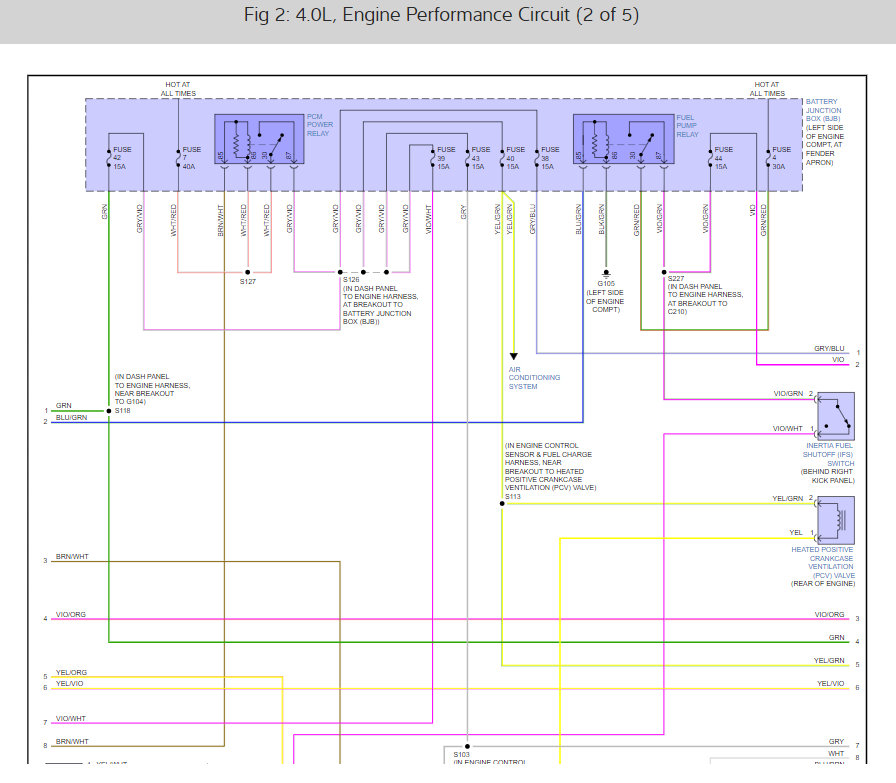
Task: Click the HEATED POSITIVE CRANKCASE VENTILATION label
Action: tap(823, 562)
